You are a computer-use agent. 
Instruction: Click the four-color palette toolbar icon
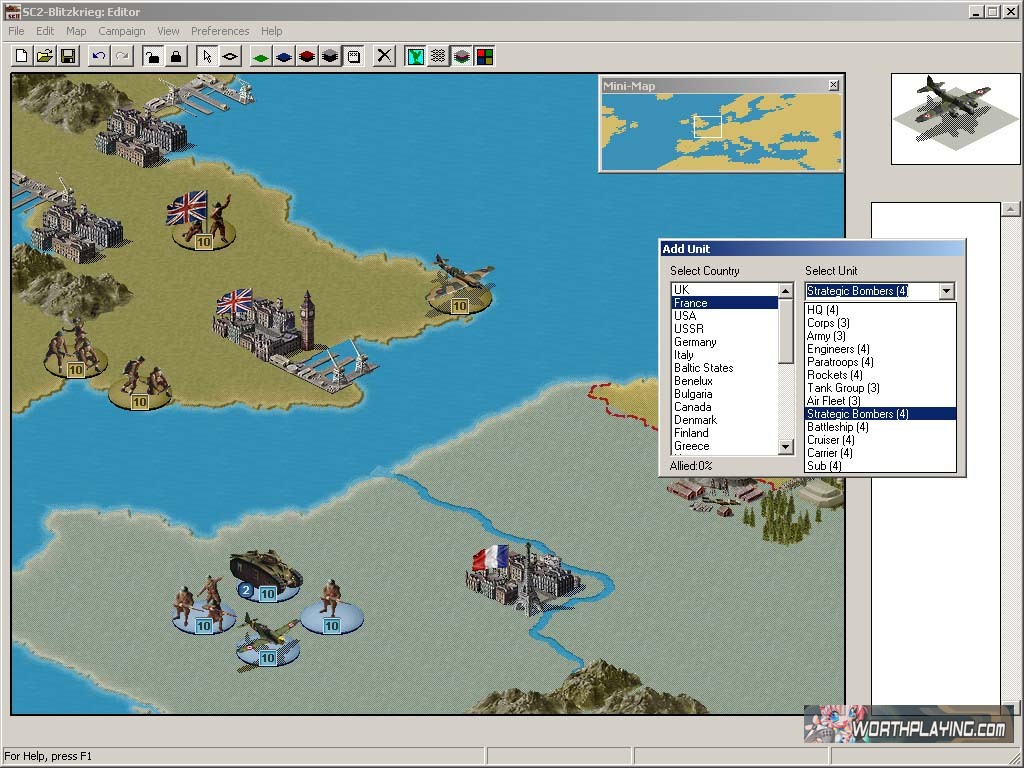pos(484,56)
